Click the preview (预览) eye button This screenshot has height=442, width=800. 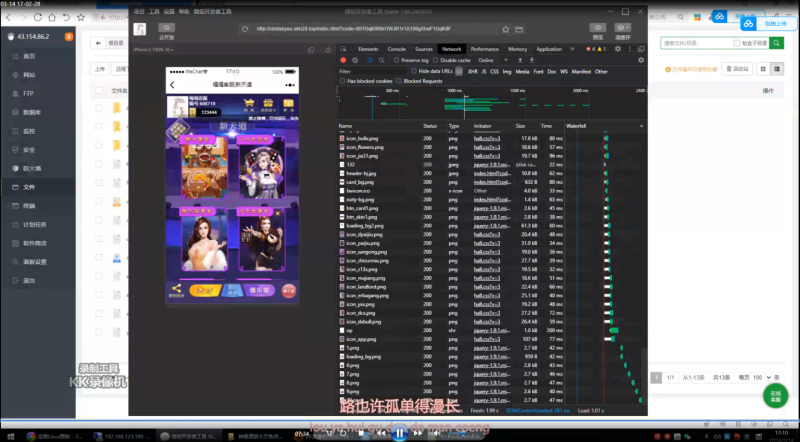coord(597,31)
